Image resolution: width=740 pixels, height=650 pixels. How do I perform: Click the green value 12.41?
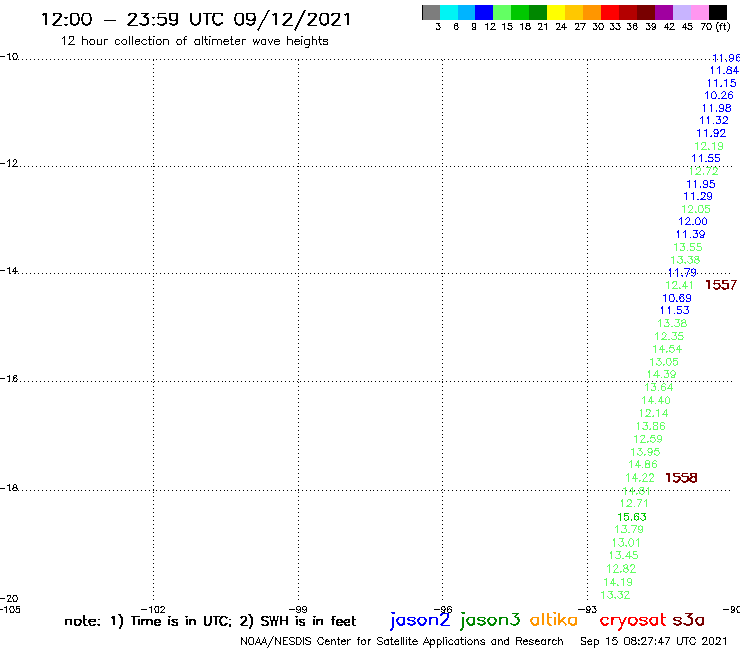click(x=680, y=285)
